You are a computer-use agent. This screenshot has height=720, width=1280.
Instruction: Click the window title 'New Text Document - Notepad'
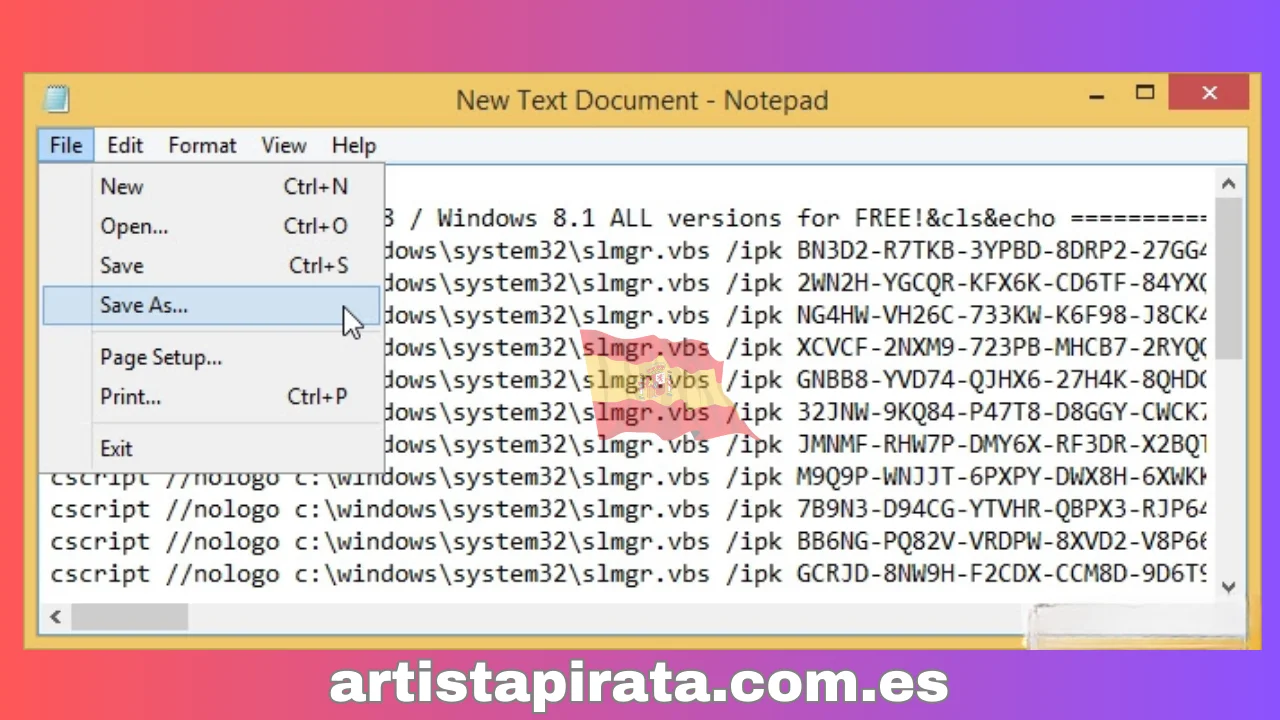coord(642,100)
